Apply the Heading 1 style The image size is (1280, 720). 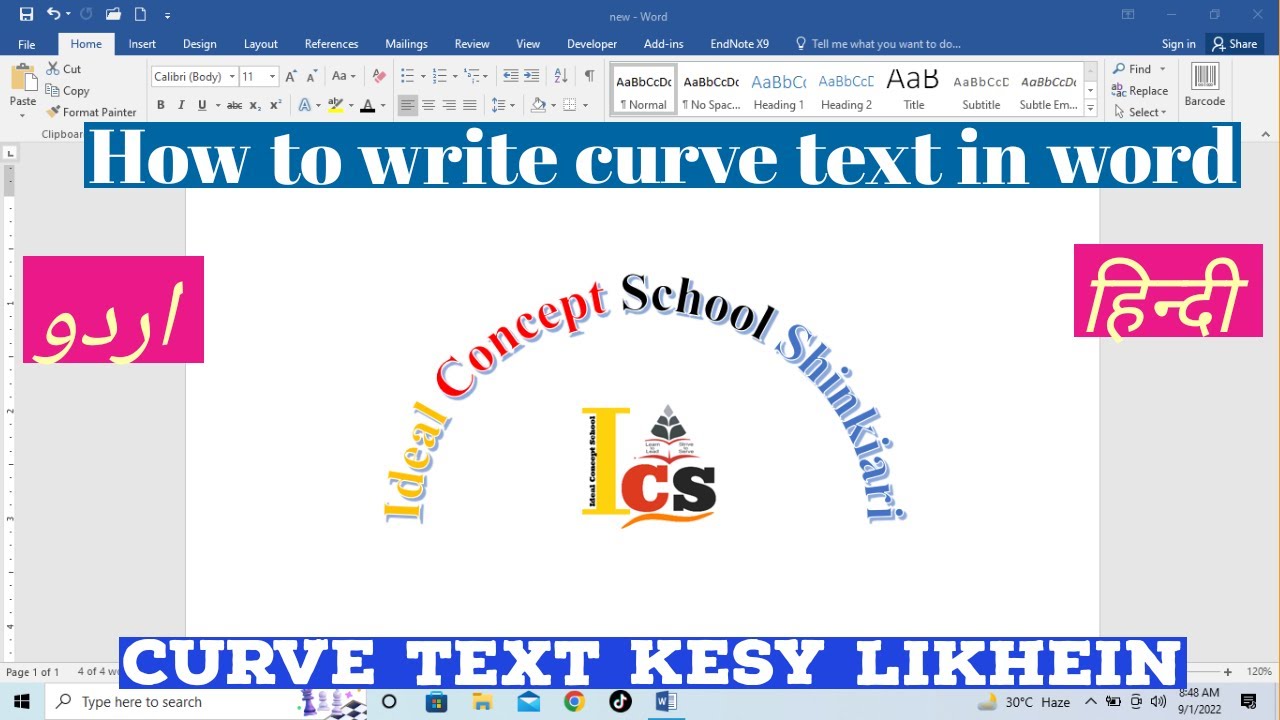[x=779, y=90]
